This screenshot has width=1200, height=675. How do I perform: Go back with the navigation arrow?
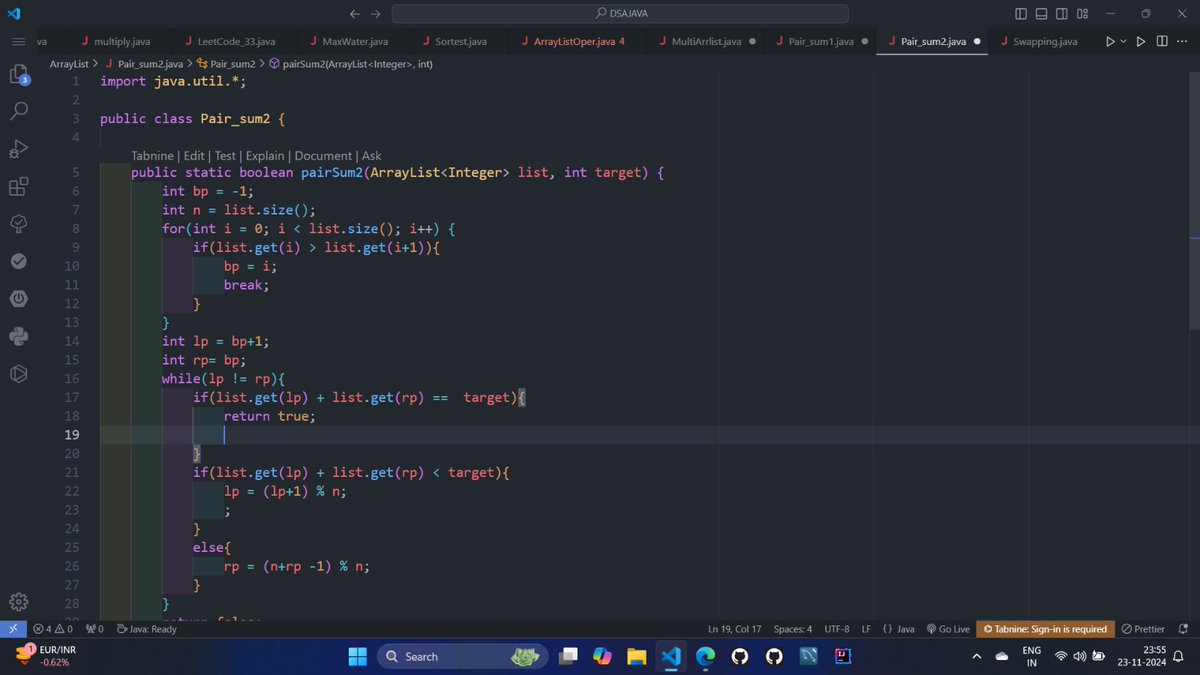354,14
